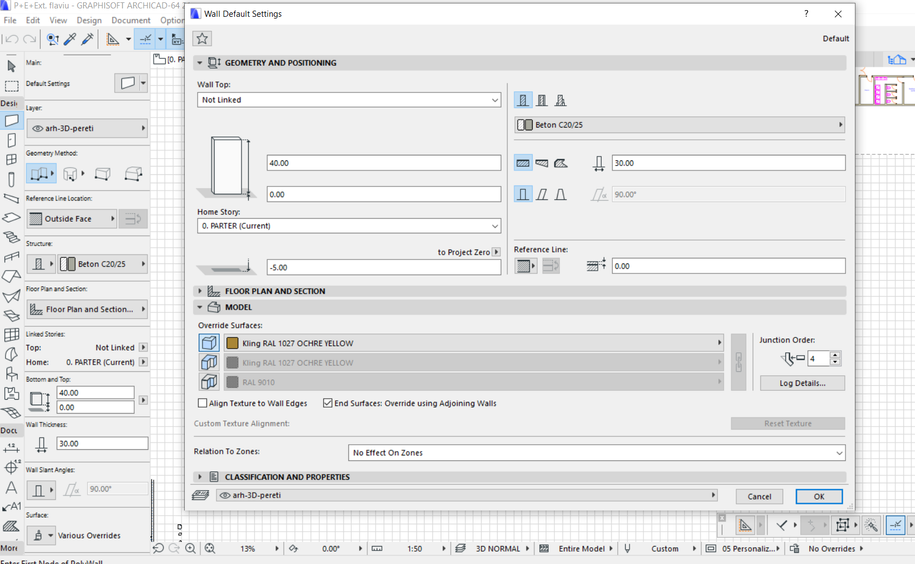Click the -5.00 elevation to Project Zero field
915x564 pixels.
(x=384, y=267)
